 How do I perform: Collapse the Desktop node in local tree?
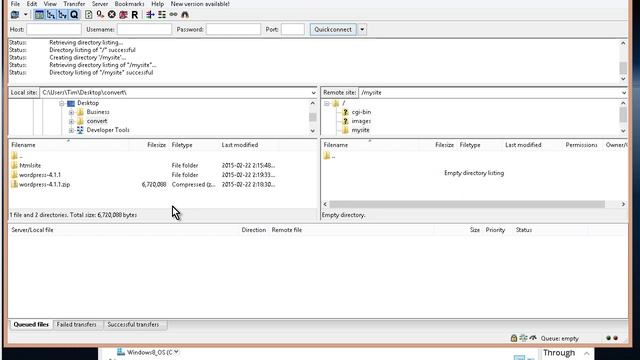point(62,103)
